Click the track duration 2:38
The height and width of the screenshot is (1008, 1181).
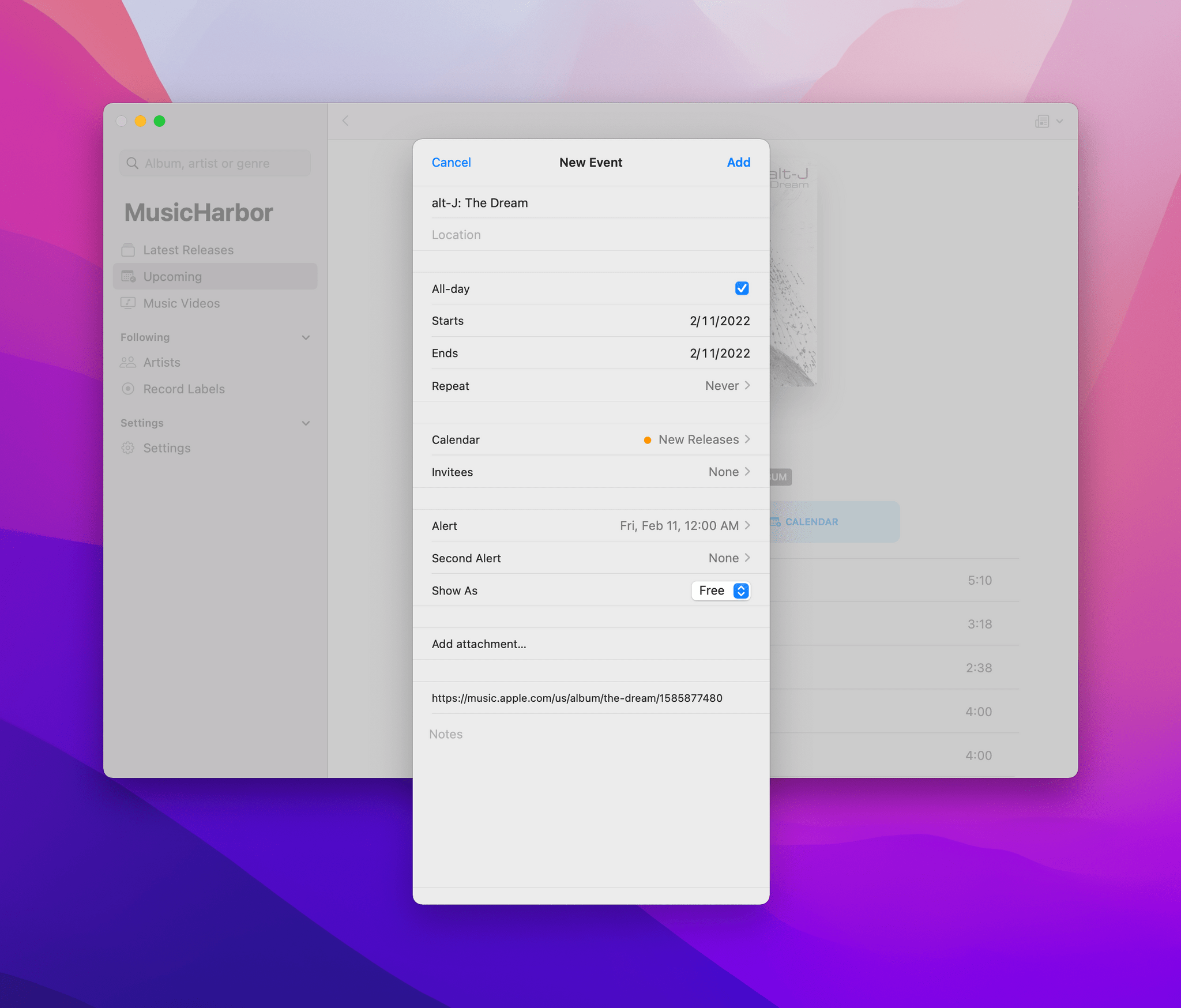pyautogui.click(x=979, y=668)
